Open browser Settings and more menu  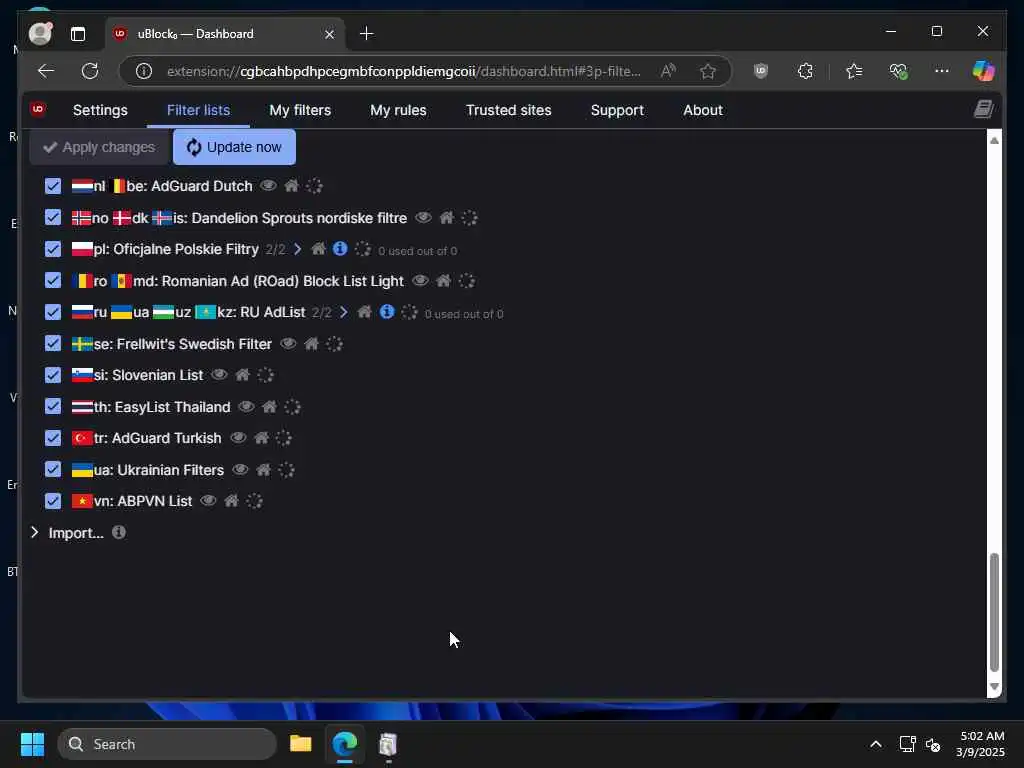click(x=941, y=71)
